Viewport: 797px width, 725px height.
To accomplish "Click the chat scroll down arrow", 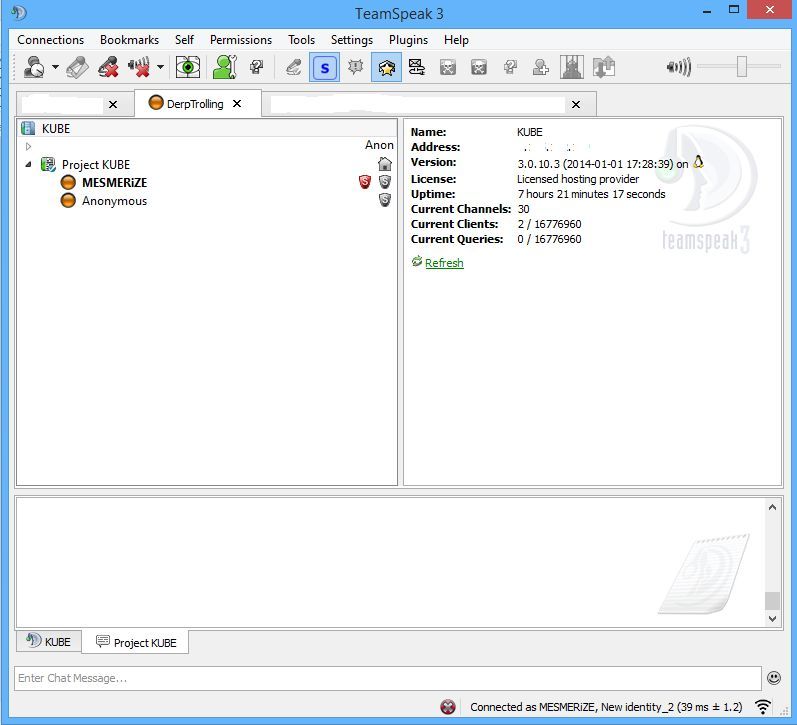I will pos(772,618).
